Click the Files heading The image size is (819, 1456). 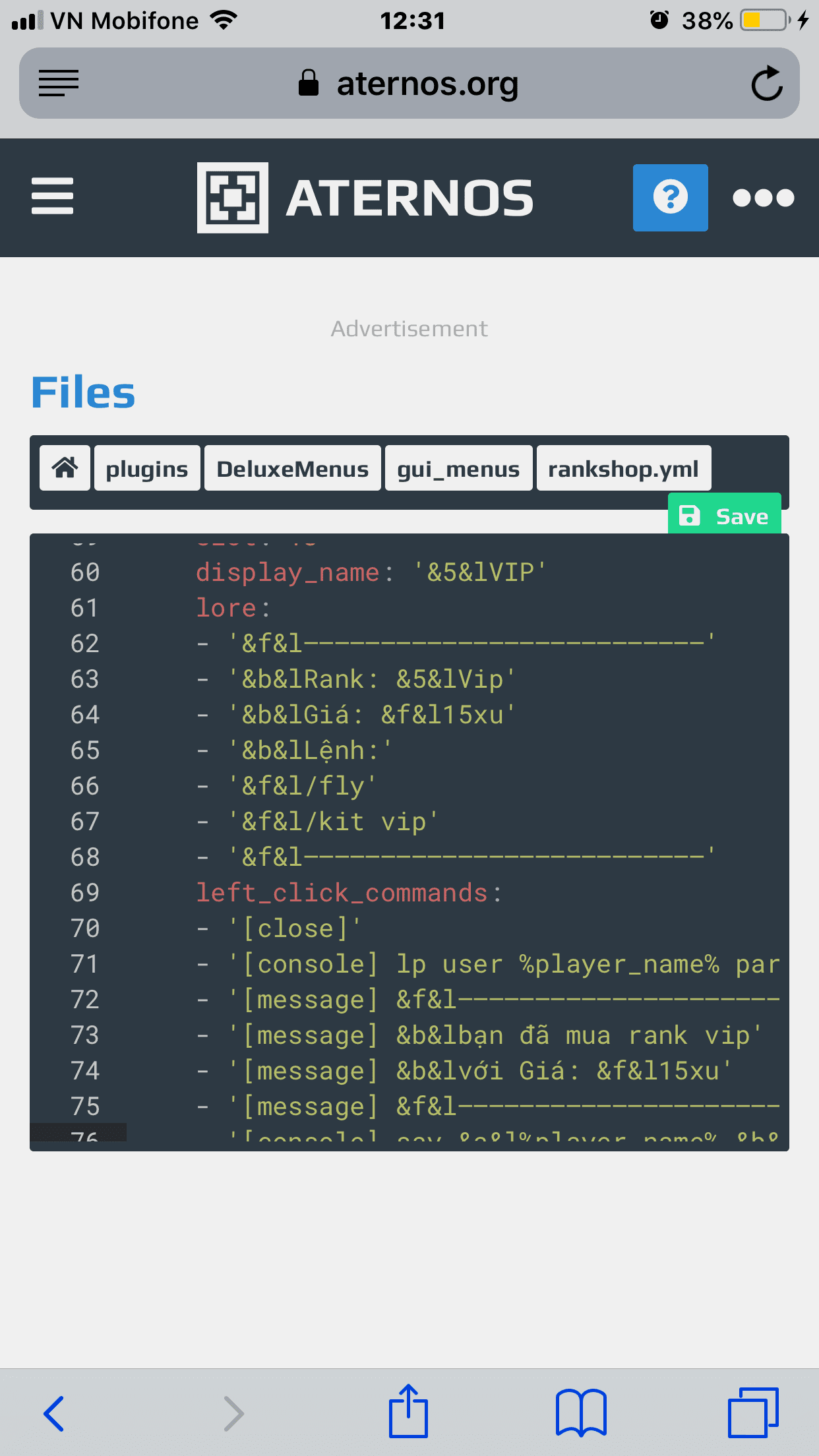click(x=83, y=393)
